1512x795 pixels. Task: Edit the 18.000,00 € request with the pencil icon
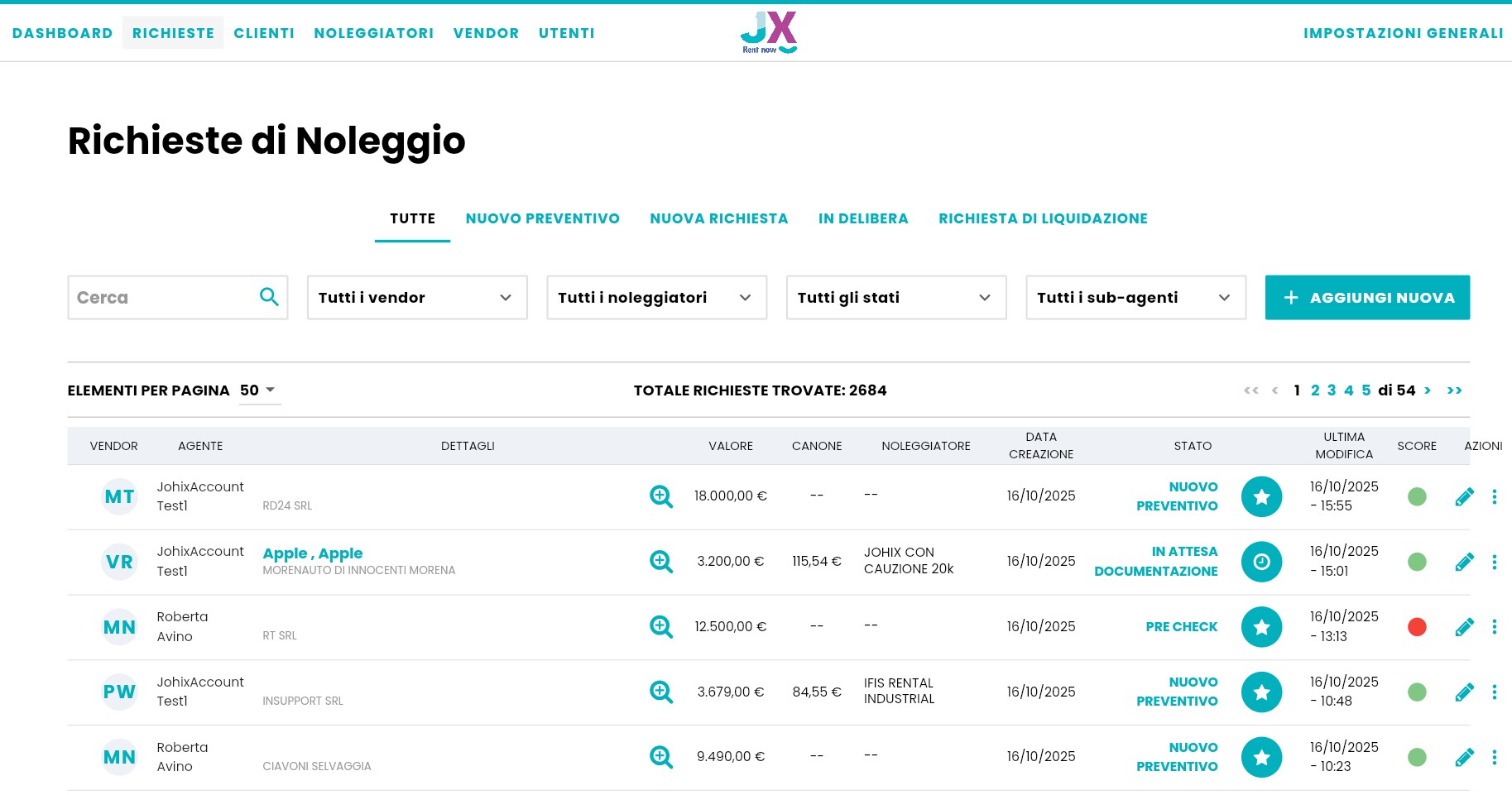pyautogui.click(x=1465, y=496)
